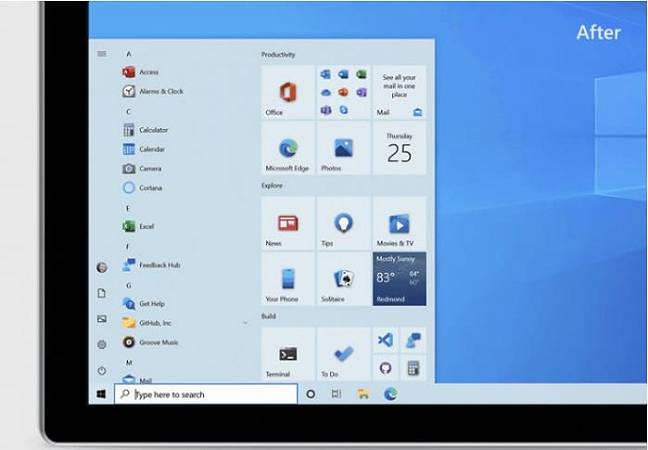Launch the Camera app
The image size is (648, 450).
click(x=142, y=169)
